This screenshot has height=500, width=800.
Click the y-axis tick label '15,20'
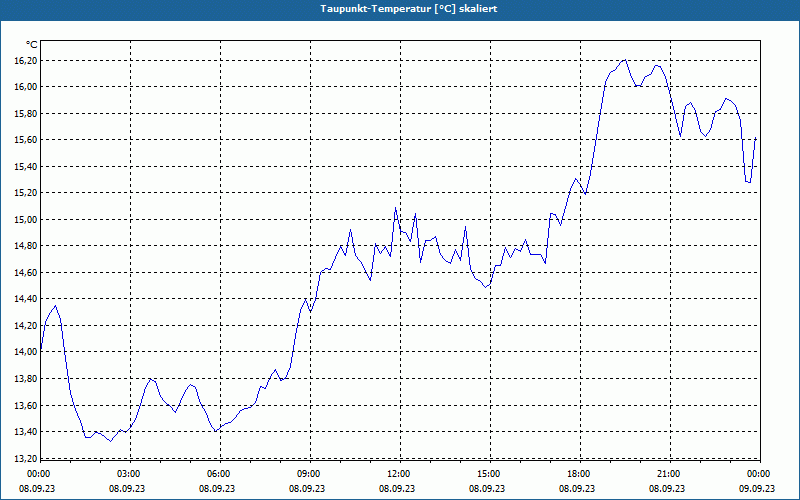pos(26,193)
